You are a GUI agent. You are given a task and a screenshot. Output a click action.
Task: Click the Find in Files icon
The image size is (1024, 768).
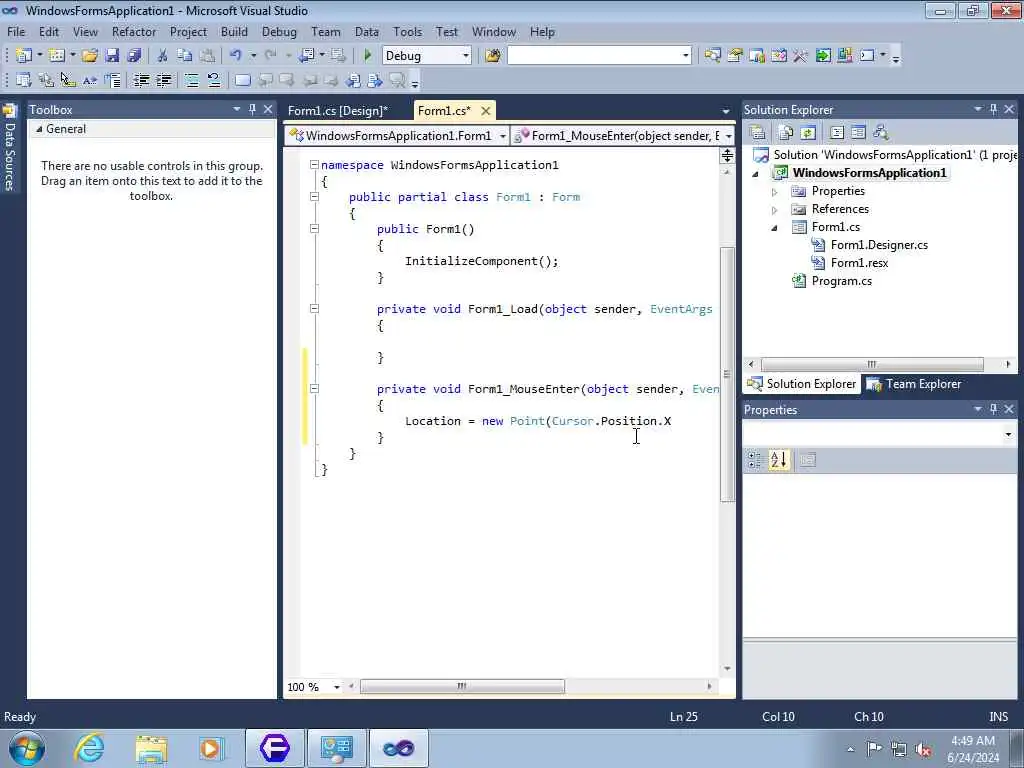point(493,56)
